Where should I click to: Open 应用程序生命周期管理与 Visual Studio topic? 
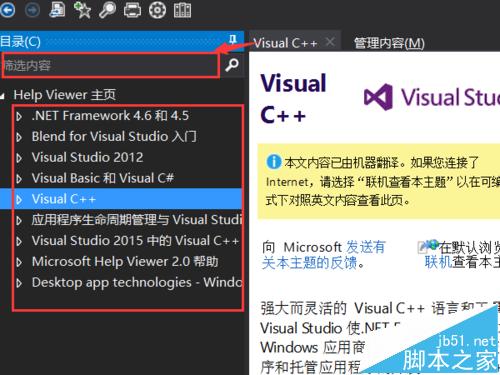(x=137, y=220)
